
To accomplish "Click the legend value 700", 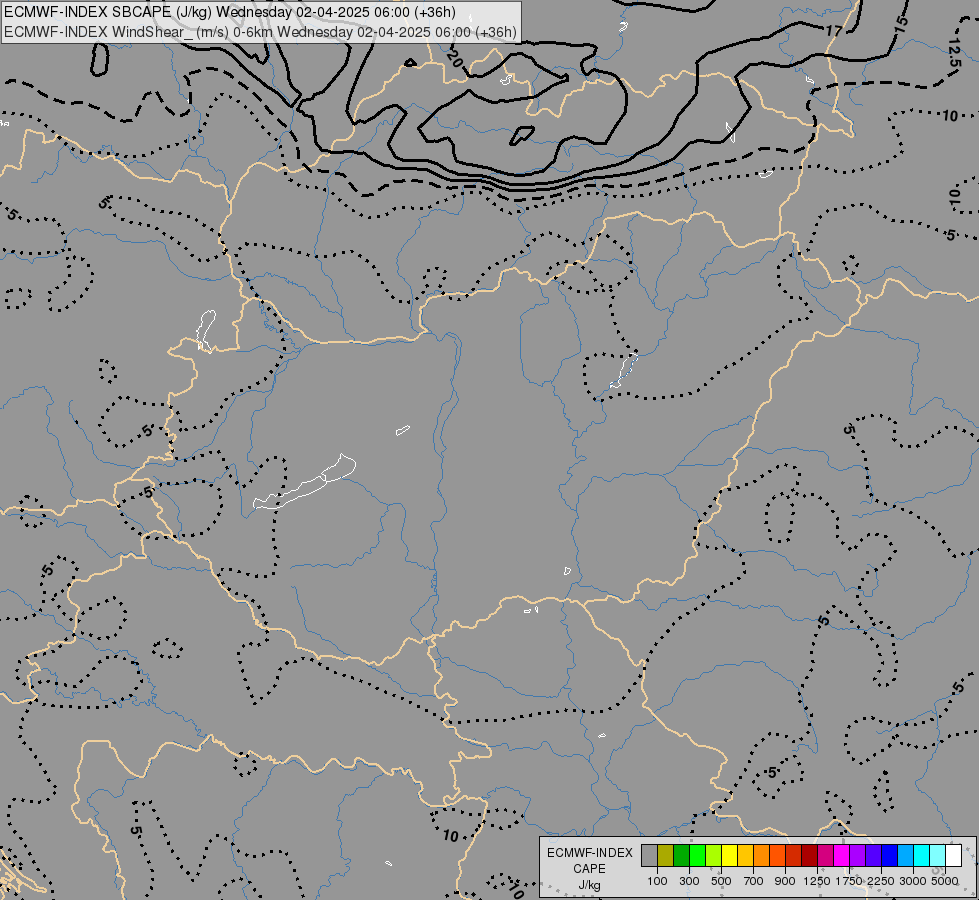I will click(x=754, y=881).
